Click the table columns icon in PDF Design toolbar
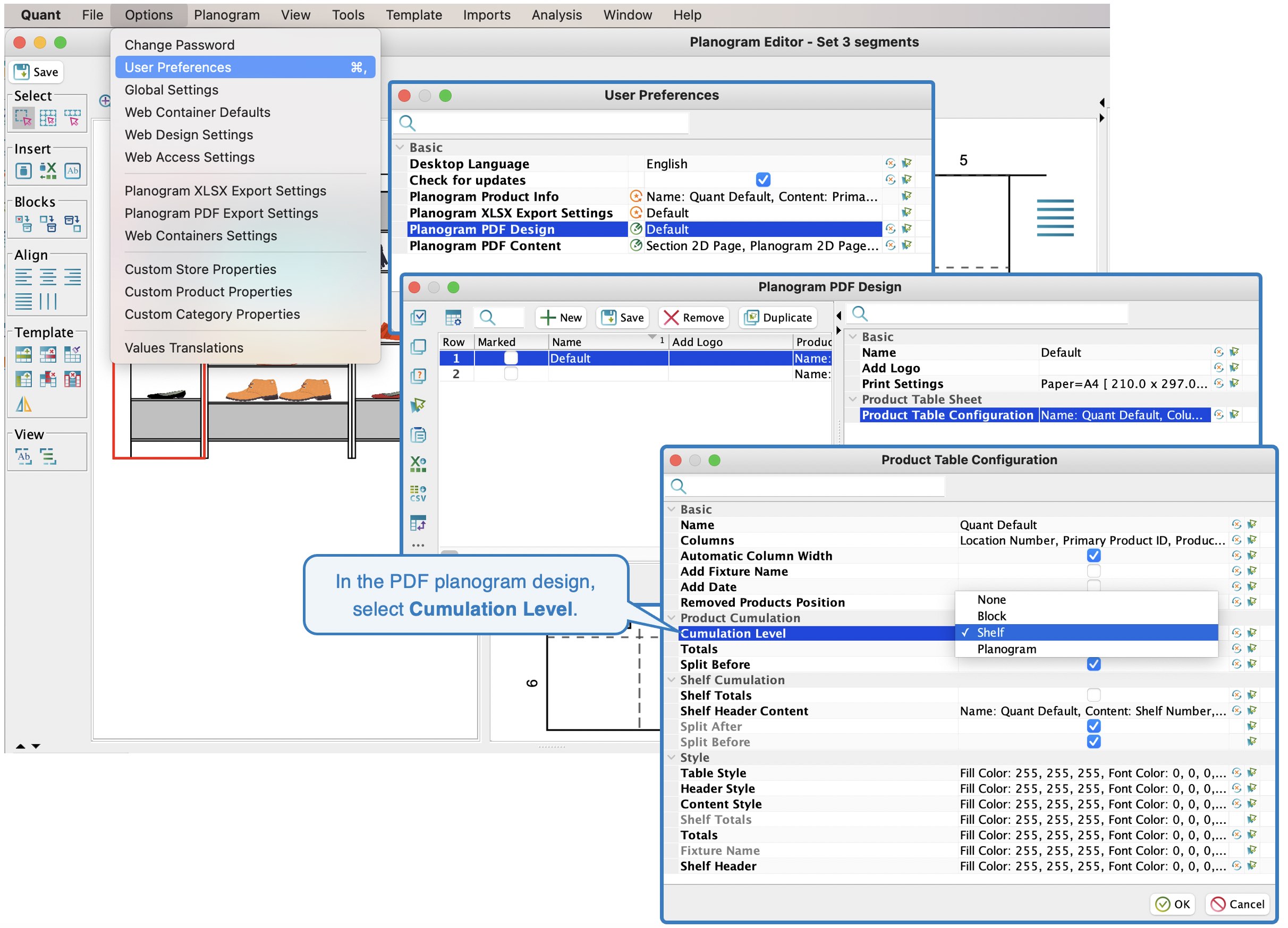This screenshot has width=1288, height=928. coord(454,318)
